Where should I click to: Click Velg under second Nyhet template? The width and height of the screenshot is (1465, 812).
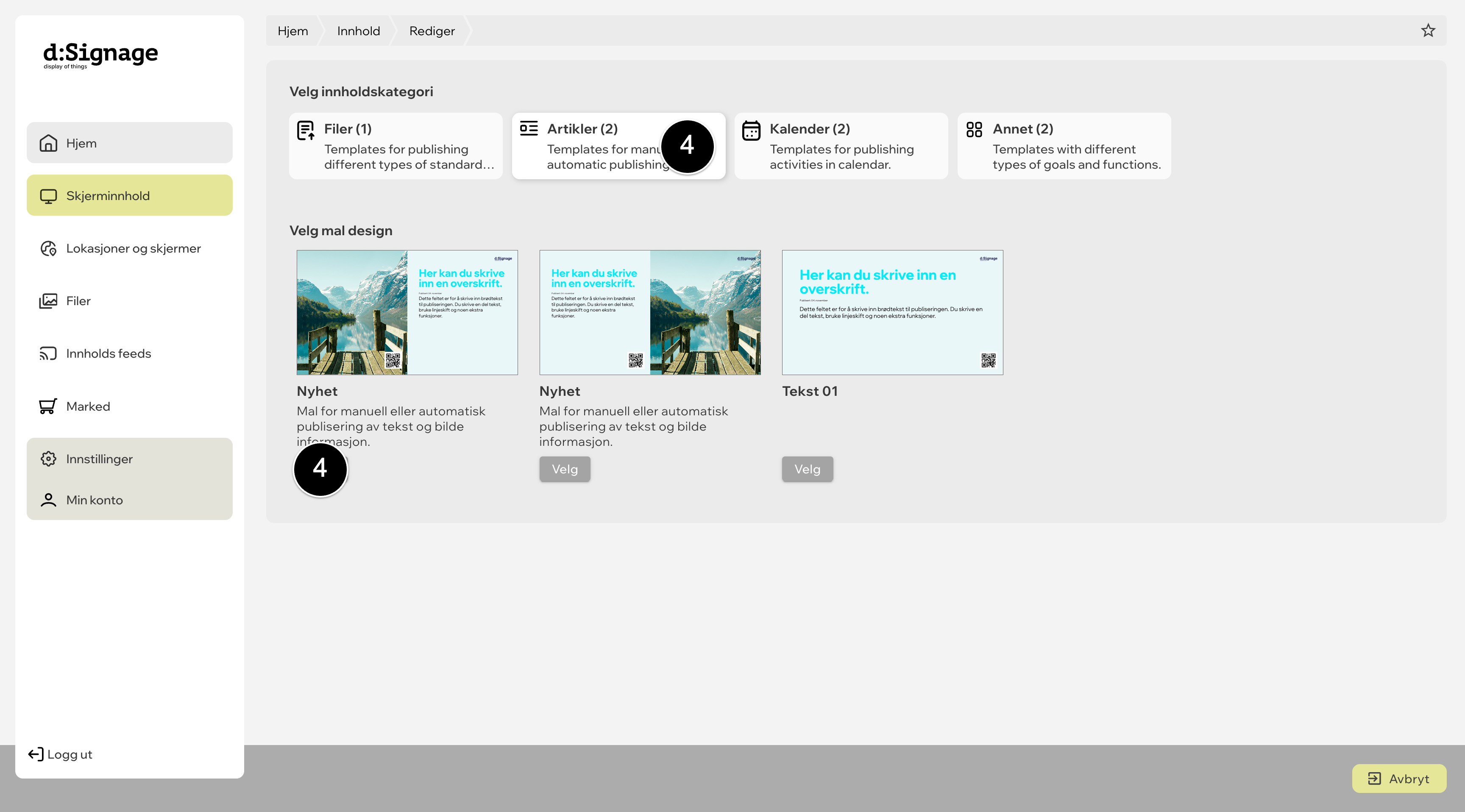click(x=565, y=469)
